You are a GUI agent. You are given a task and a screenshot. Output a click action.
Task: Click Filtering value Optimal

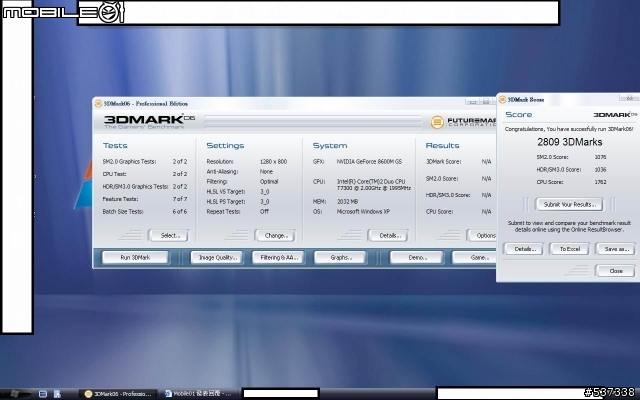[x=269, y=182]
